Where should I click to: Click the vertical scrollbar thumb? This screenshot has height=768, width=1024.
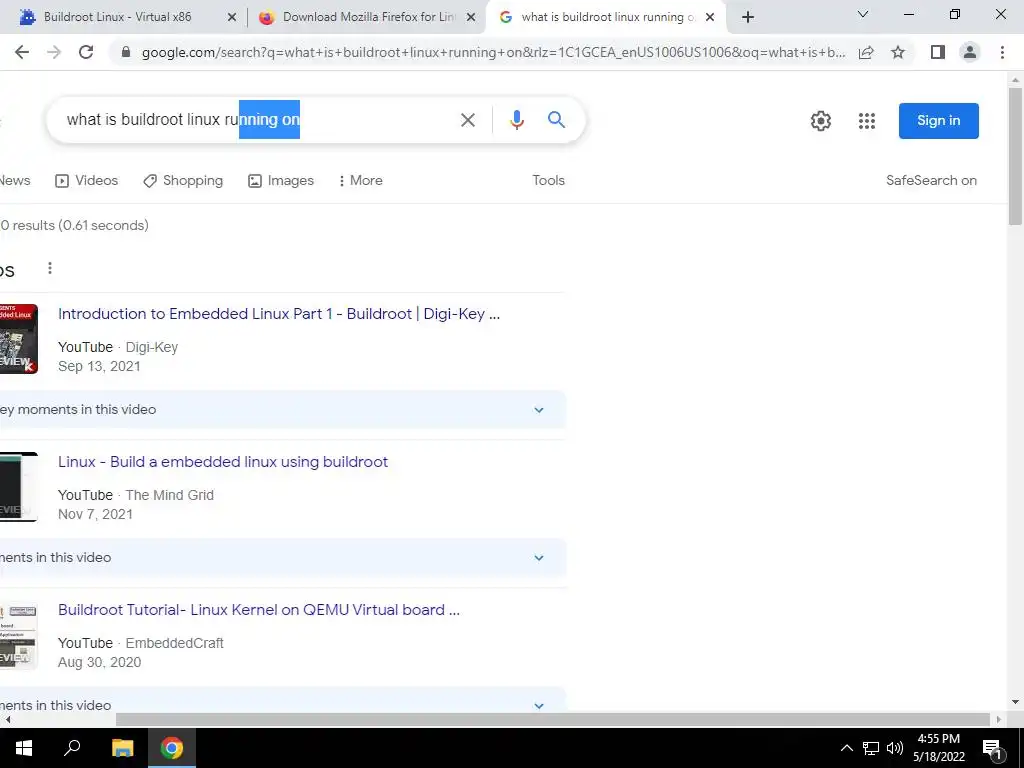point(1015,157)
